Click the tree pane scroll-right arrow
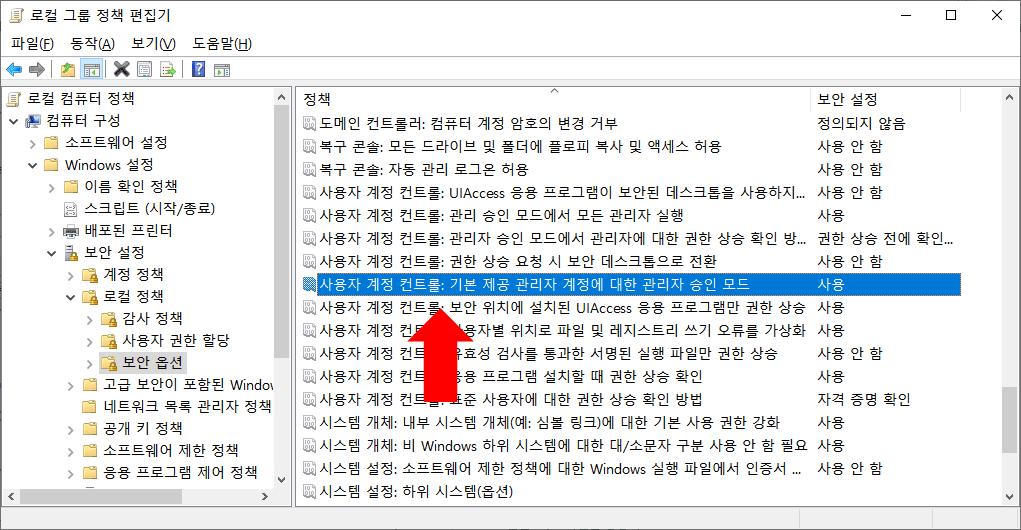This screenshot has width=1021, height=530. (x=265, y=496)
